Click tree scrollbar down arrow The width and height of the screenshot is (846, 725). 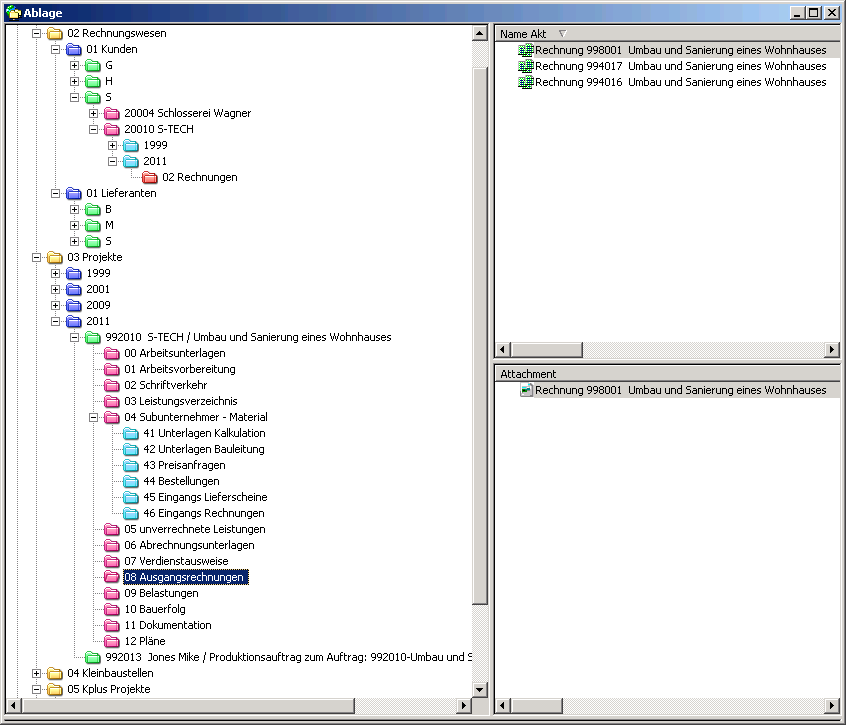tap(480, 689)
